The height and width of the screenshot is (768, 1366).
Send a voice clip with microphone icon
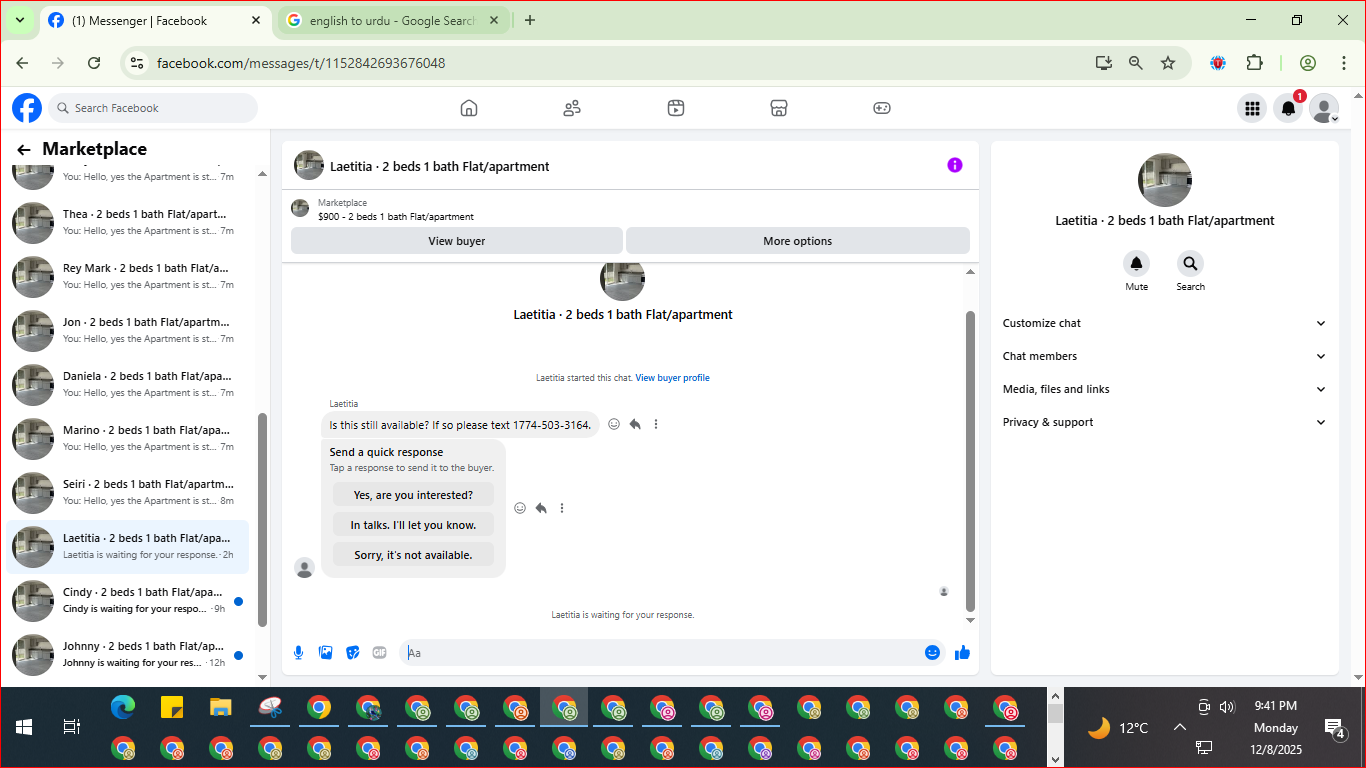298,653
